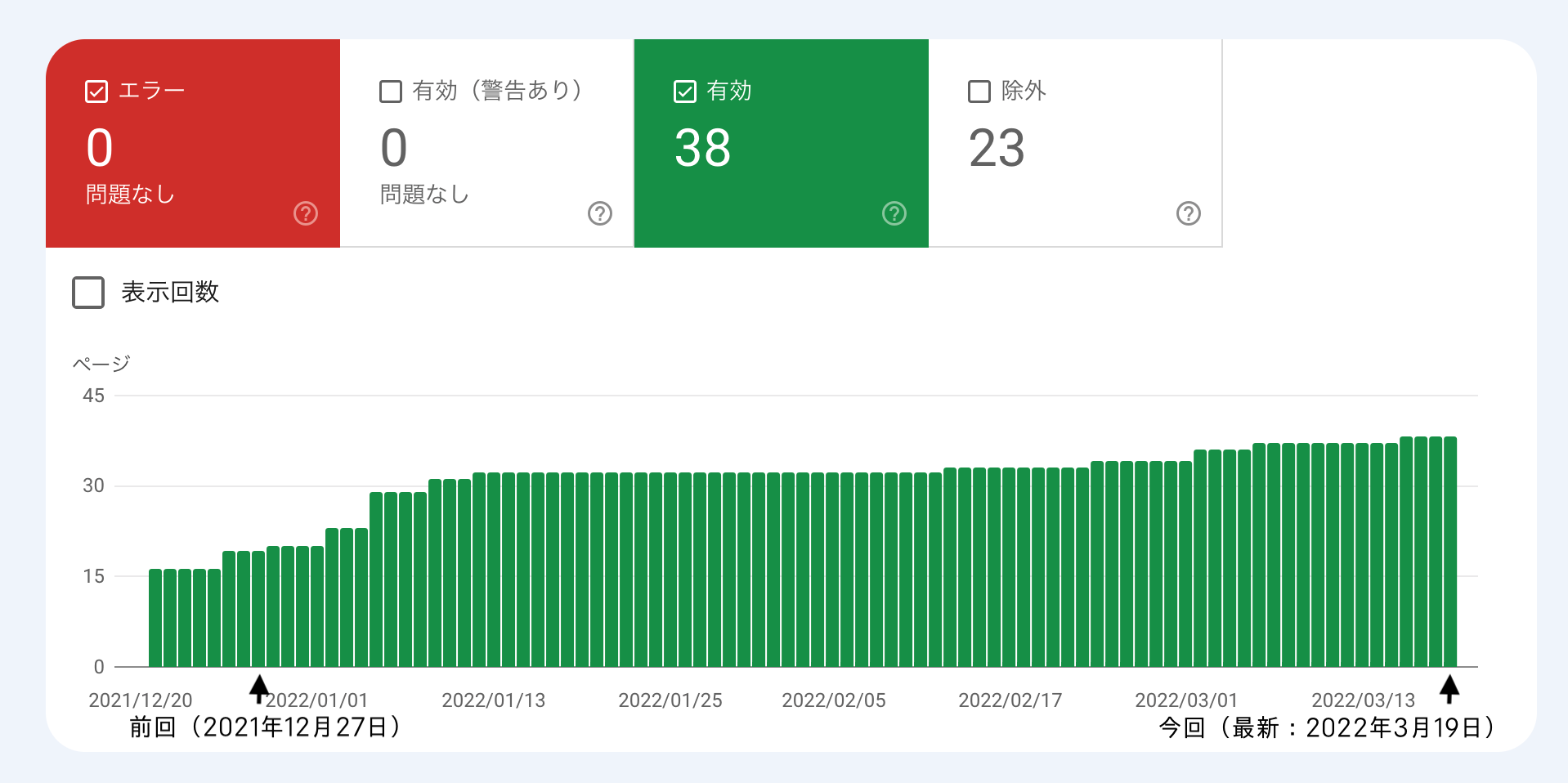1568x783 pixels.
Task: Click the number 23 in 除外 card
Action: coord(997,149)
